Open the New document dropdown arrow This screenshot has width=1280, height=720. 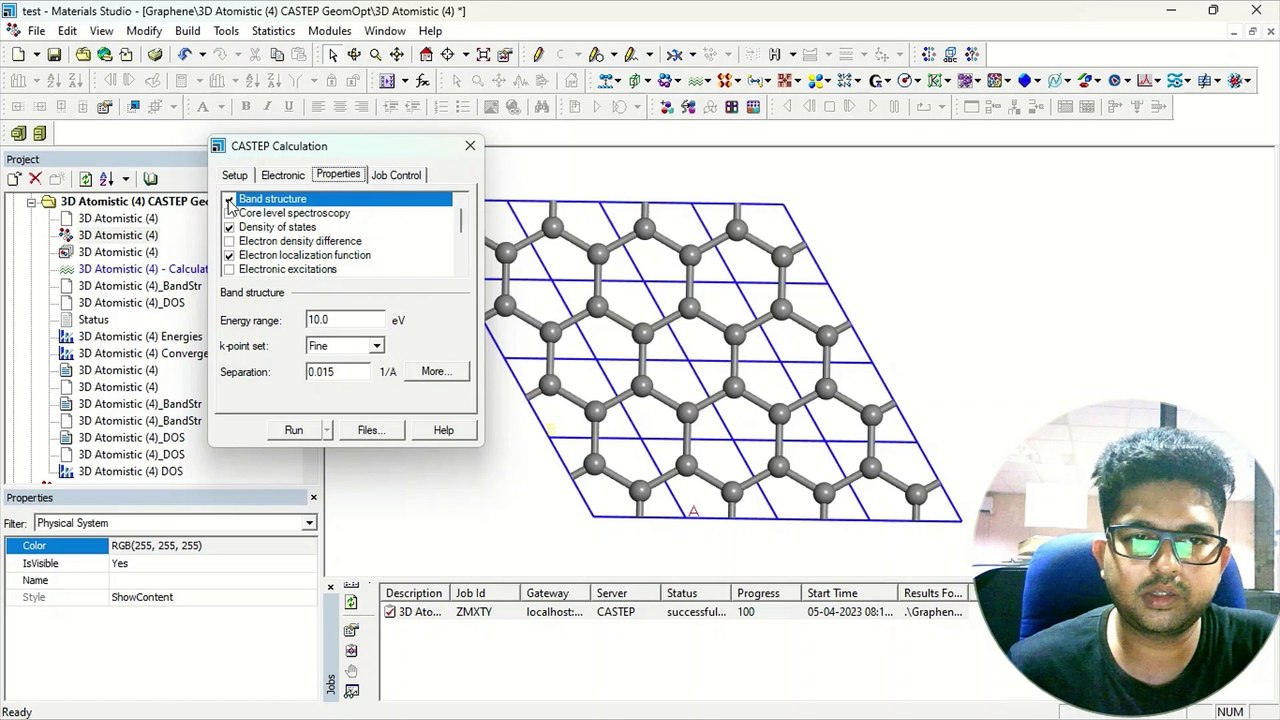(35, 55)
